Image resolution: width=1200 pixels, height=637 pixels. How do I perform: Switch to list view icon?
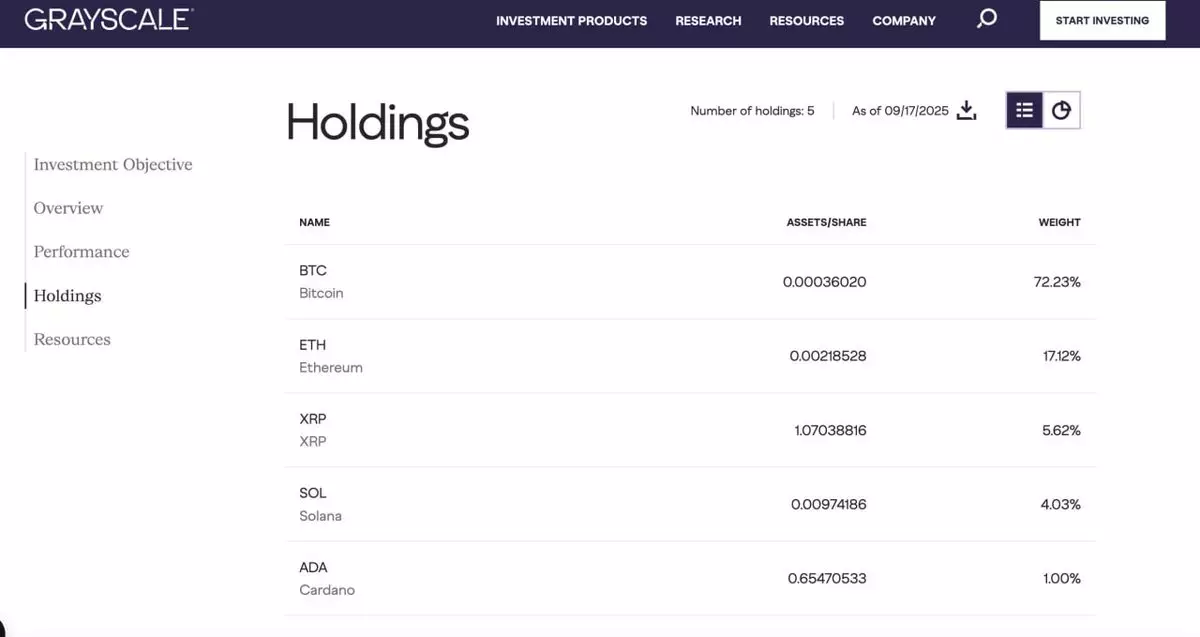pyautogui.click(x=1024, y=110)
